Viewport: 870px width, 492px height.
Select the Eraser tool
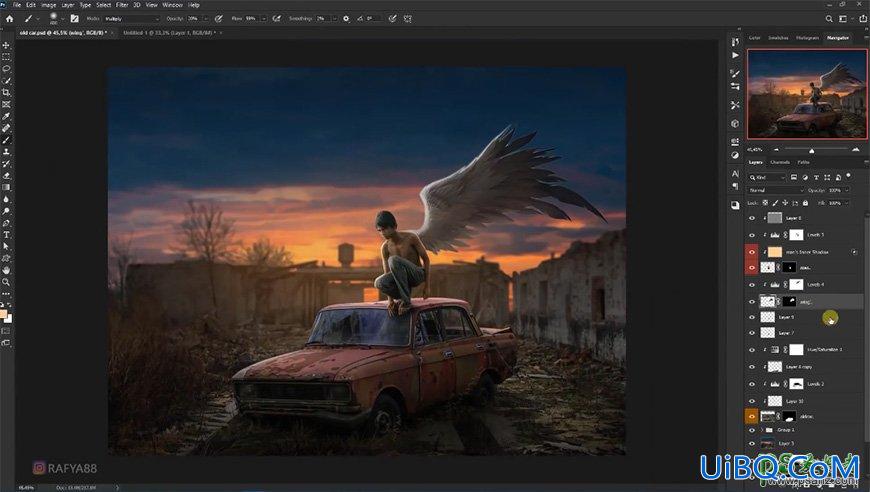pyautogui.click(x=6, y=175)
